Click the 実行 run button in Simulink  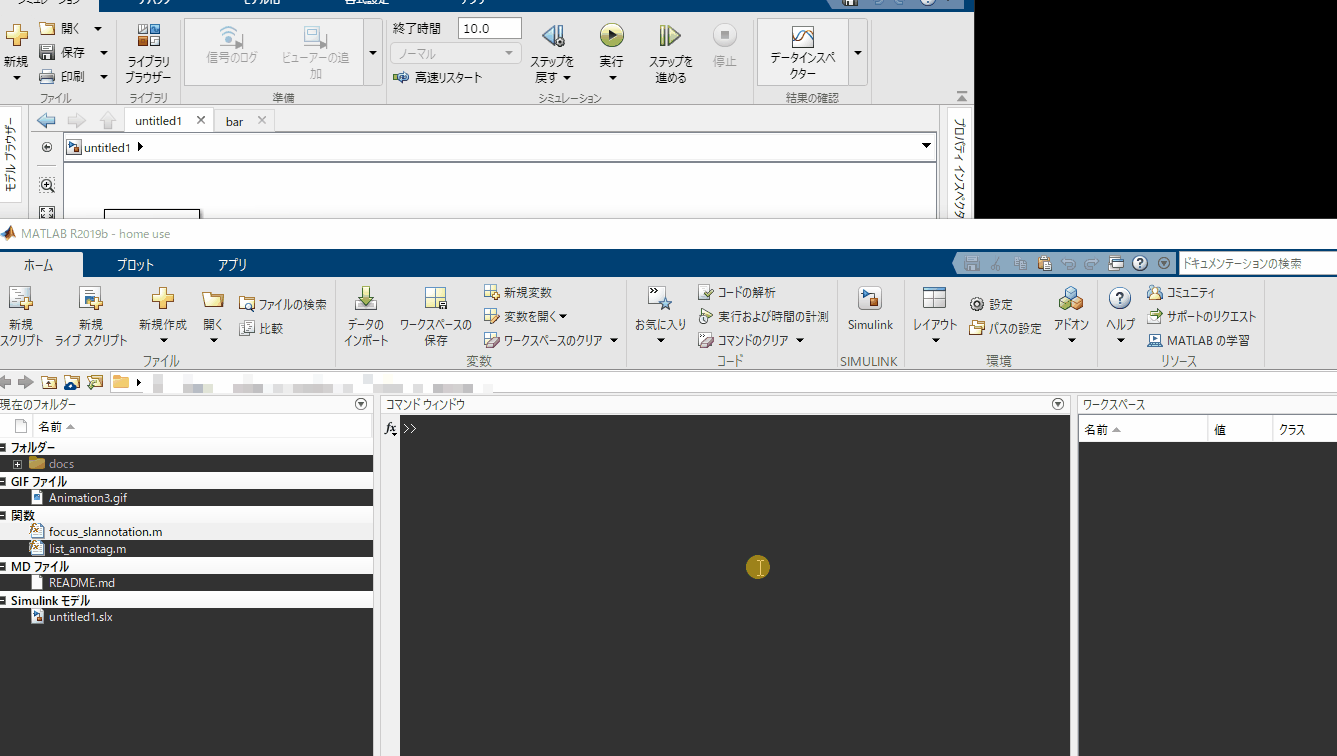[611, 36]
